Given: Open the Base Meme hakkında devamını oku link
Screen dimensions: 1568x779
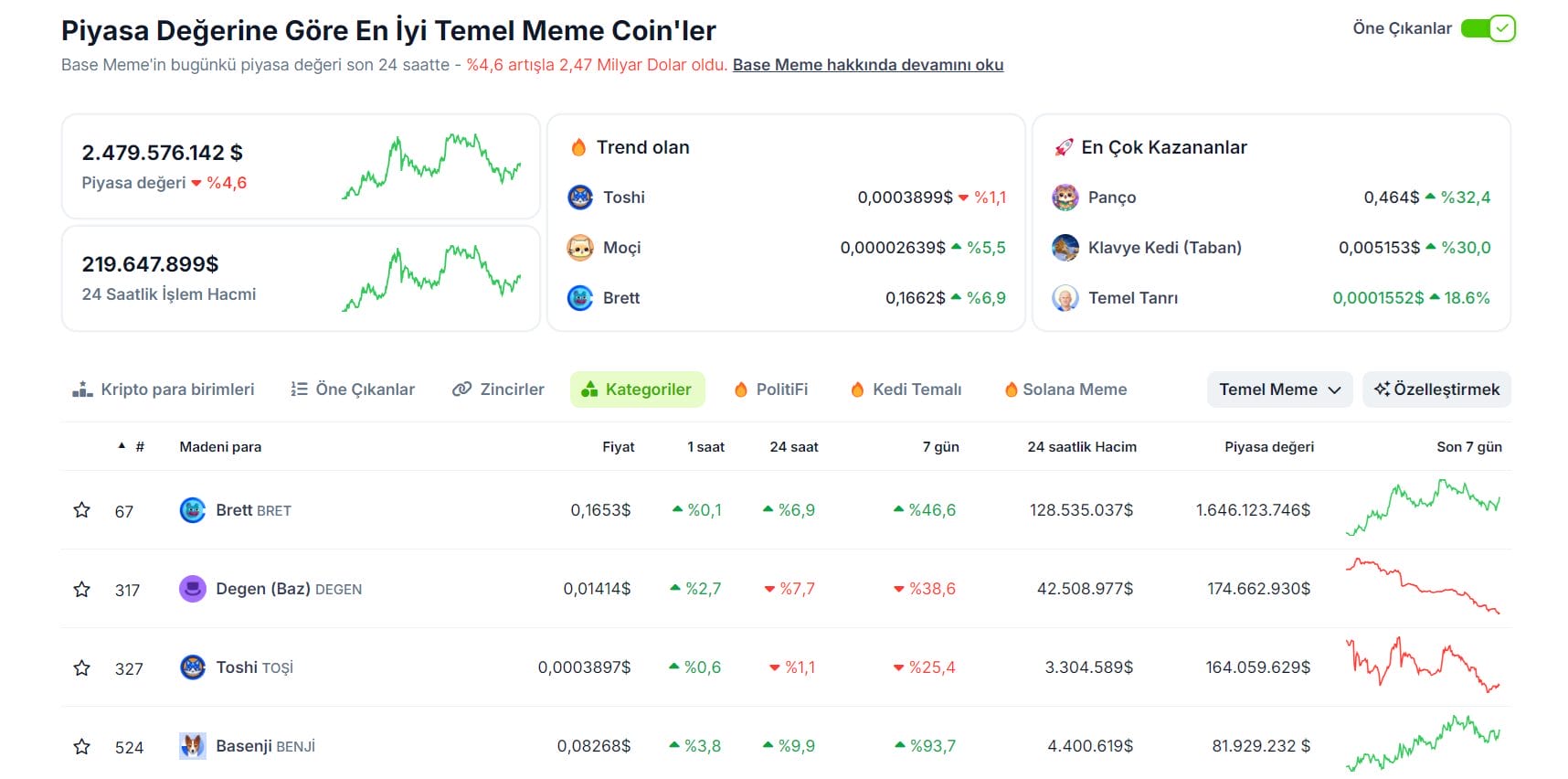Looking at the screenshot, I should [867, 64].
